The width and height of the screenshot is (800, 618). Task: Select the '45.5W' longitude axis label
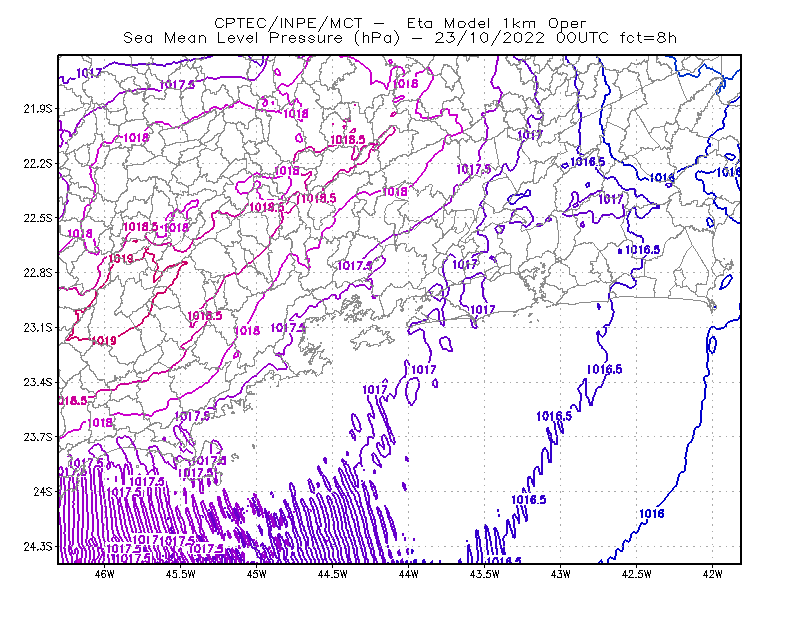(x=181, y=574)
